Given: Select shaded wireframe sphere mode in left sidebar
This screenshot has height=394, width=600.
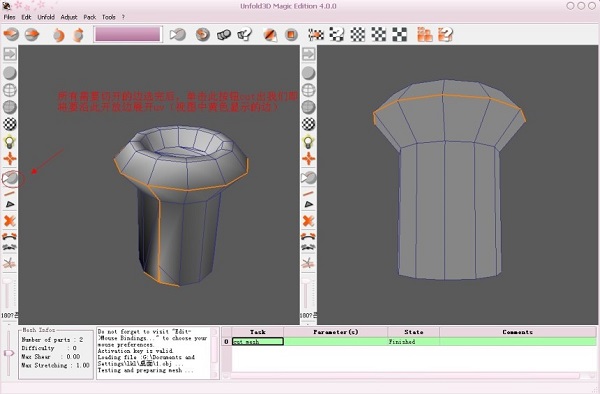Looking at the screenshot, I should 10,107.
